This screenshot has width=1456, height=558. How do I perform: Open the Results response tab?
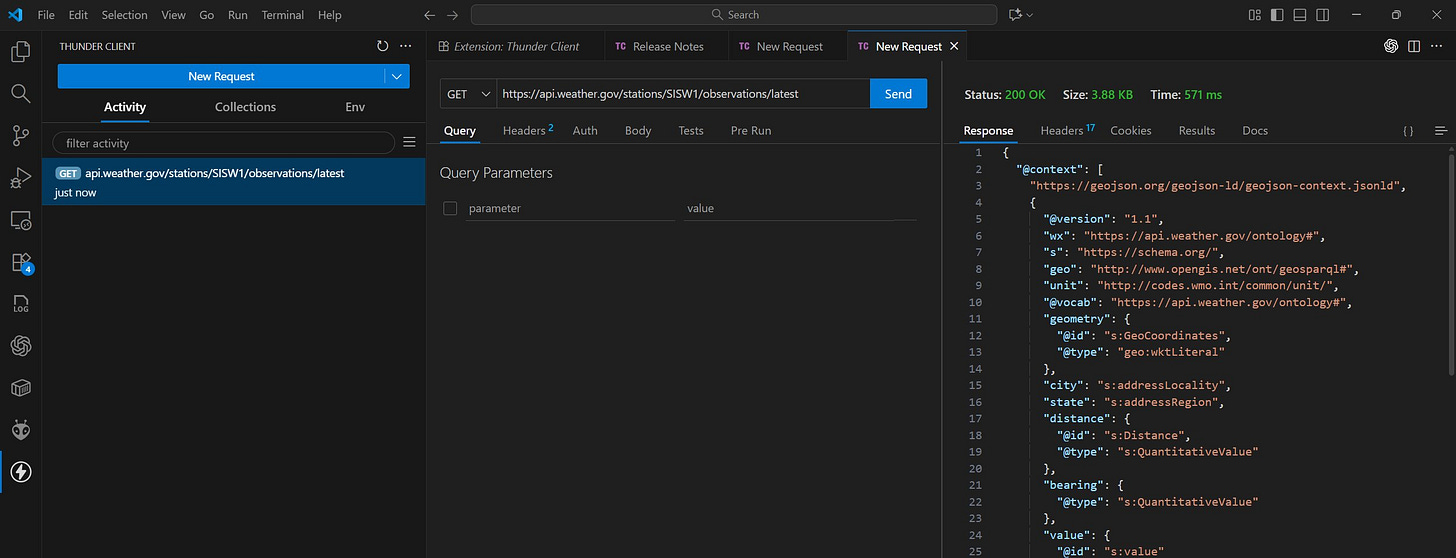coord(1197,130)
